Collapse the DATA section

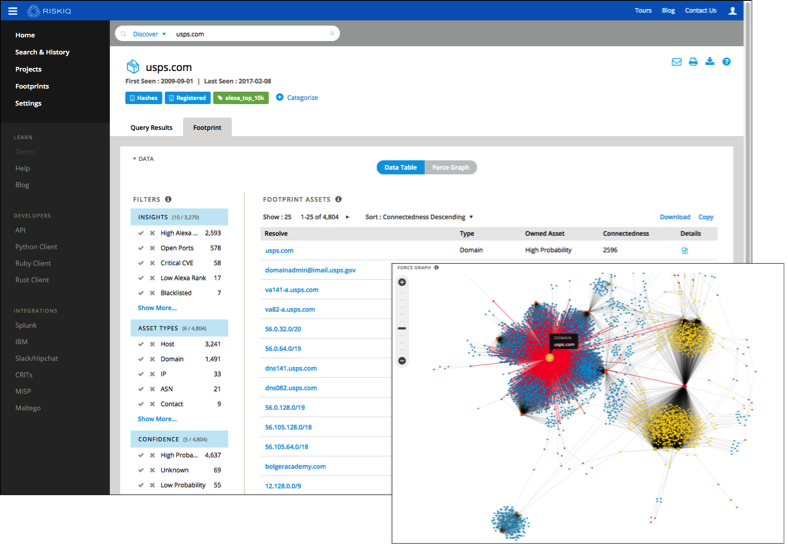point(143,159)
